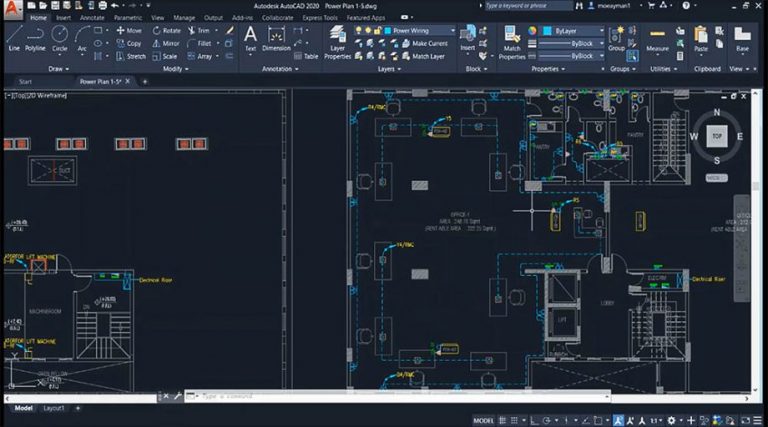Switch to the Start file tab
Image resolution: width=768 pixels, height=427 pixels.
25,81
